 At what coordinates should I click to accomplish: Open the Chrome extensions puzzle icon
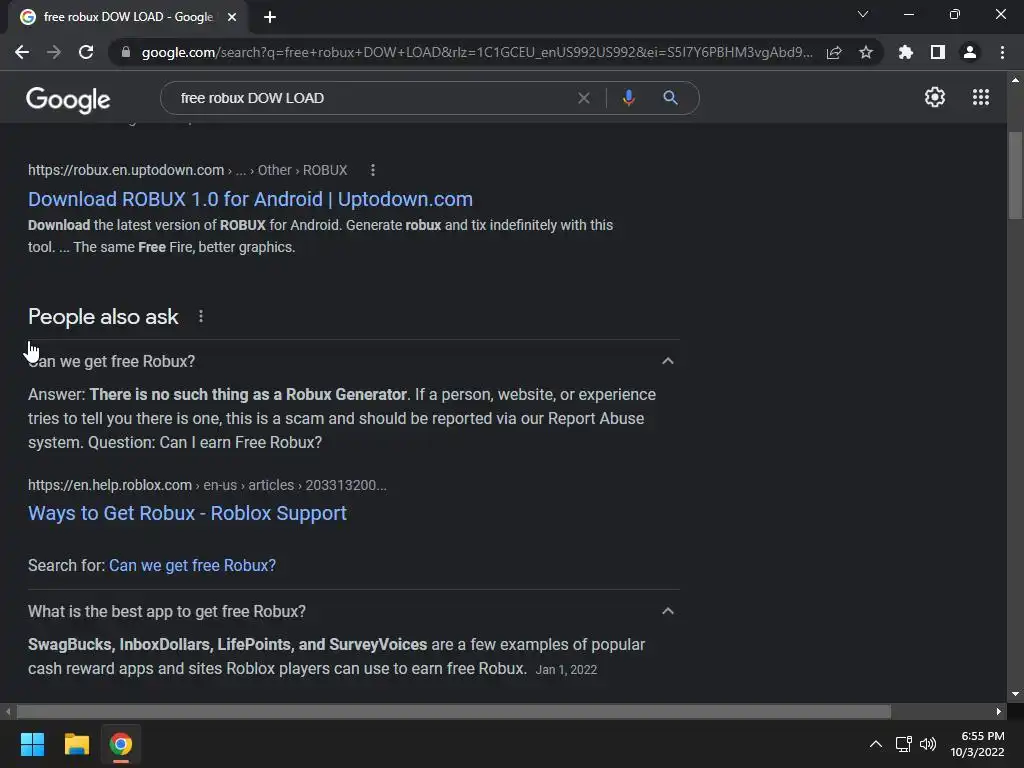pyautogui.click(x=906, y=52)
